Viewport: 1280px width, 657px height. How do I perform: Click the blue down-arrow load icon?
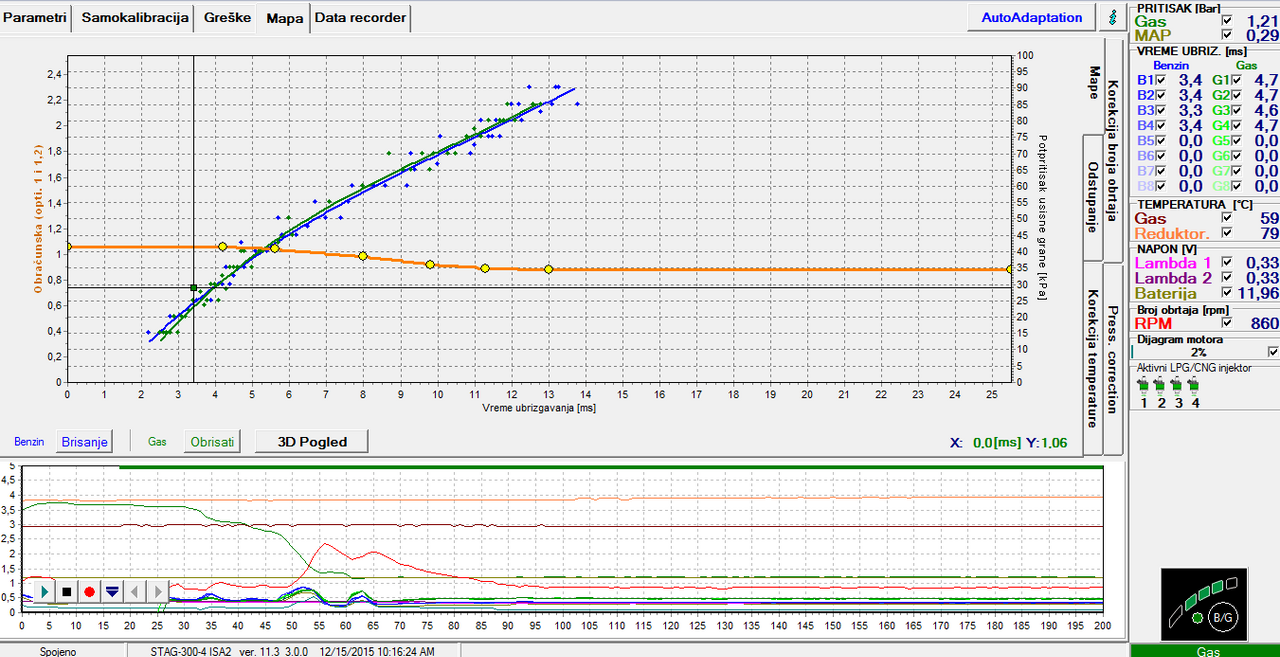point(112,591)
